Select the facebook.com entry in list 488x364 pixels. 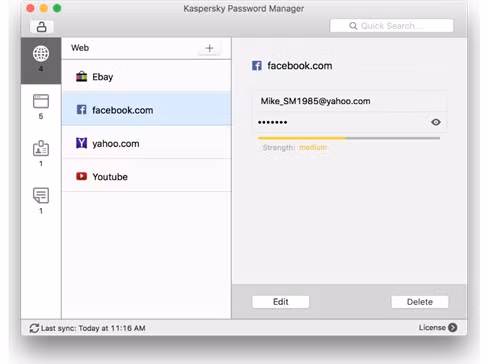(146, 109)
